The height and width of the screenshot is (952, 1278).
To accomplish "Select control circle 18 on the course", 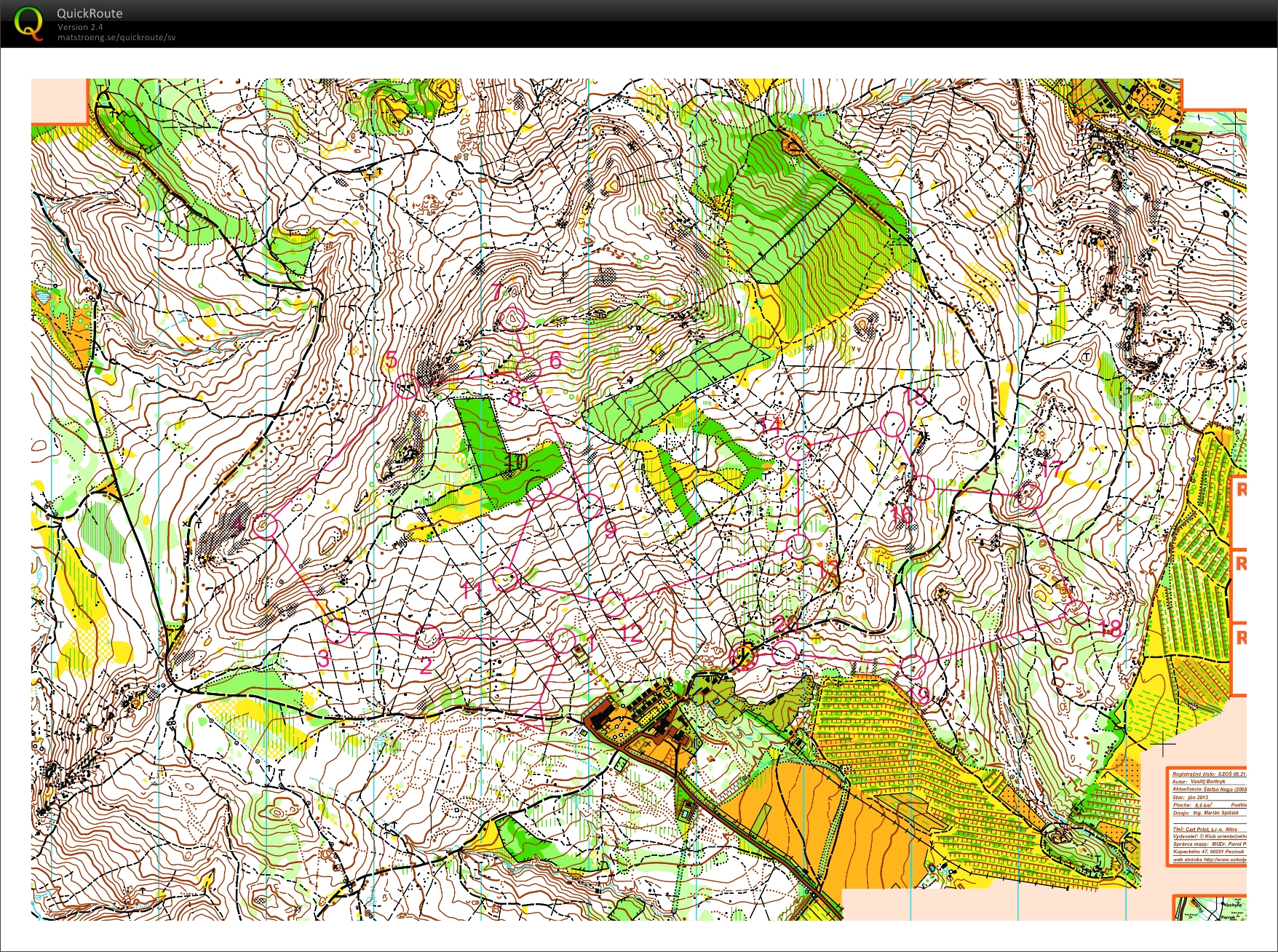I will 1076,611.
